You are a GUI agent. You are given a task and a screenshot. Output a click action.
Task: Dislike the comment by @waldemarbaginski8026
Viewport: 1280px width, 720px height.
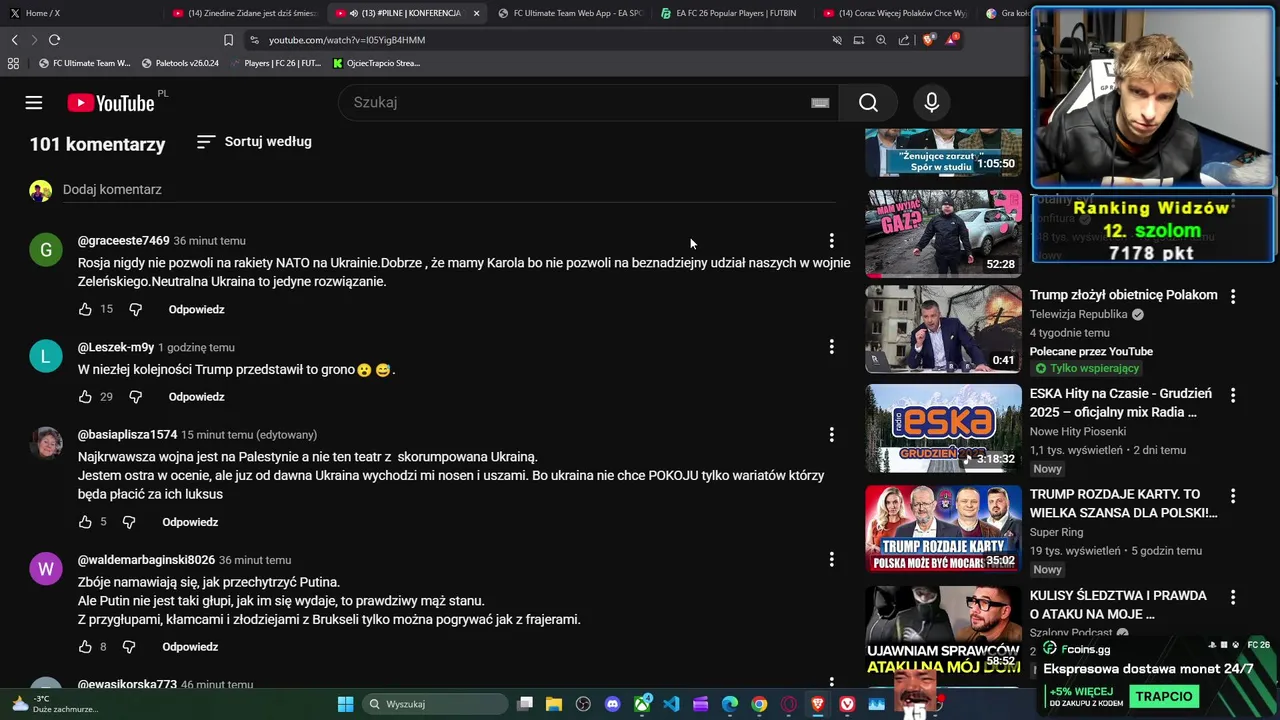pyautogui.click(x=129, y=647)
